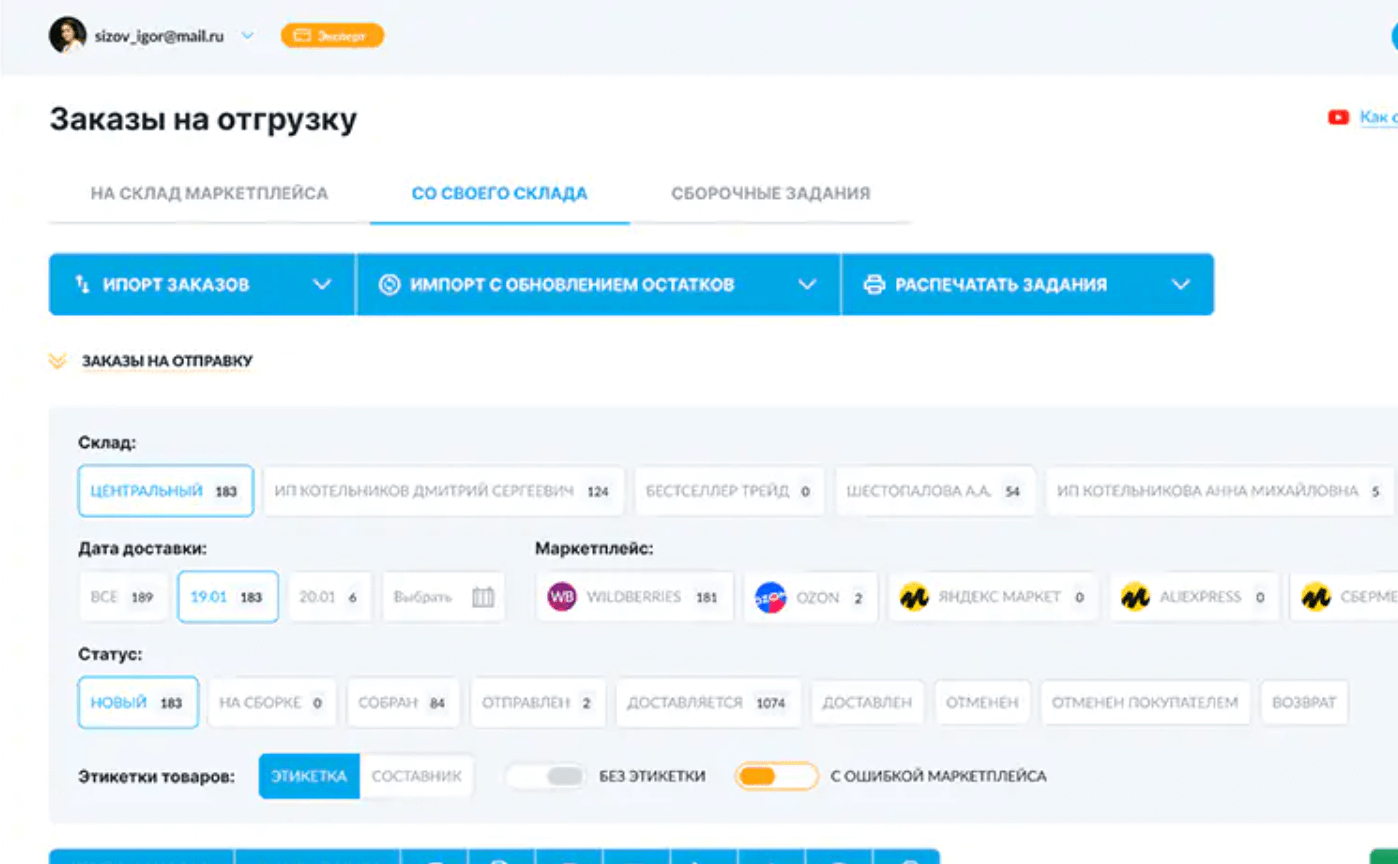Toggle the Без этикетки switch

(x=546, y=776)
